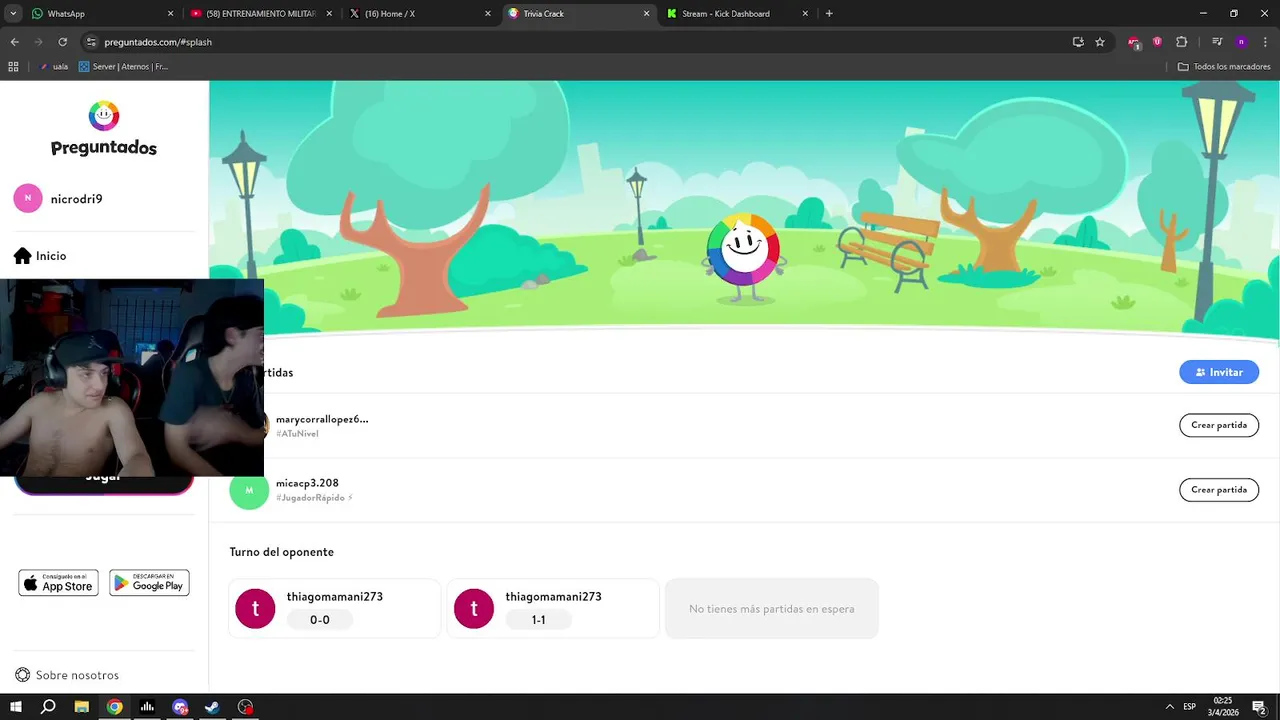Switch to the Stream - Kick Dashboard tab
Image resolution: width=1280 pixels, height=720 pixels.
[x=738, y=14]
